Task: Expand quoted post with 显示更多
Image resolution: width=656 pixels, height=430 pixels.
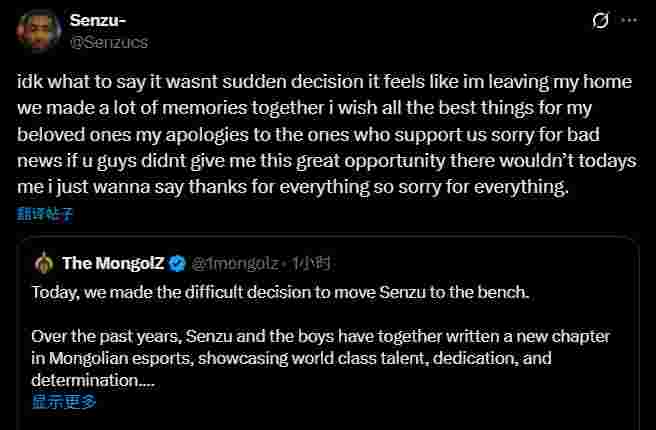Action: click(64, 402)
